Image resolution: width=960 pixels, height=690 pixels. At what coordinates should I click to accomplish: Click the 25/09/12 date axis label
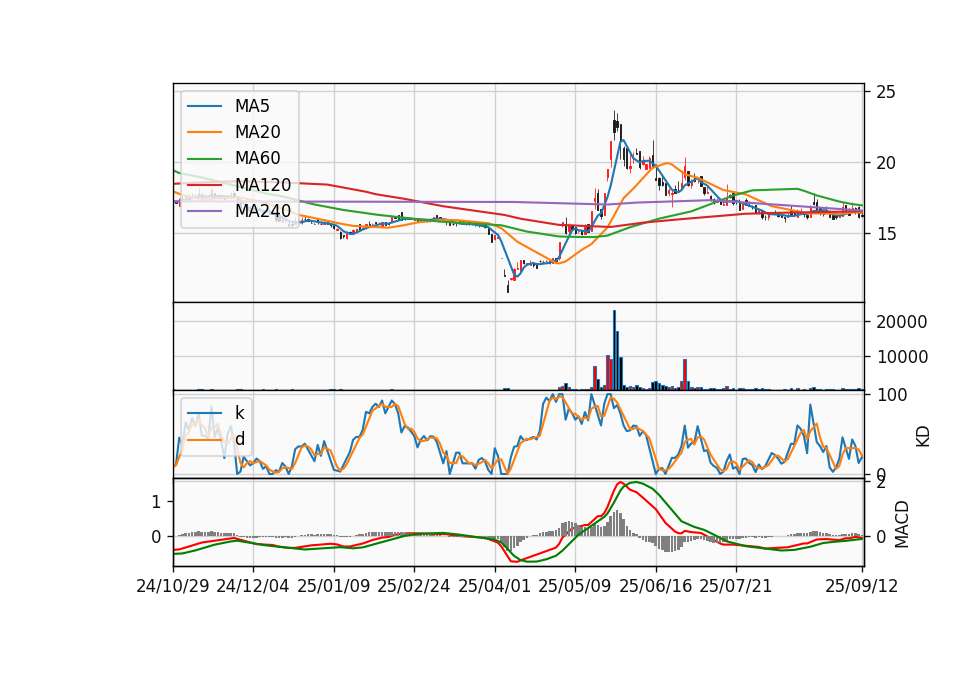coord(861,586)
